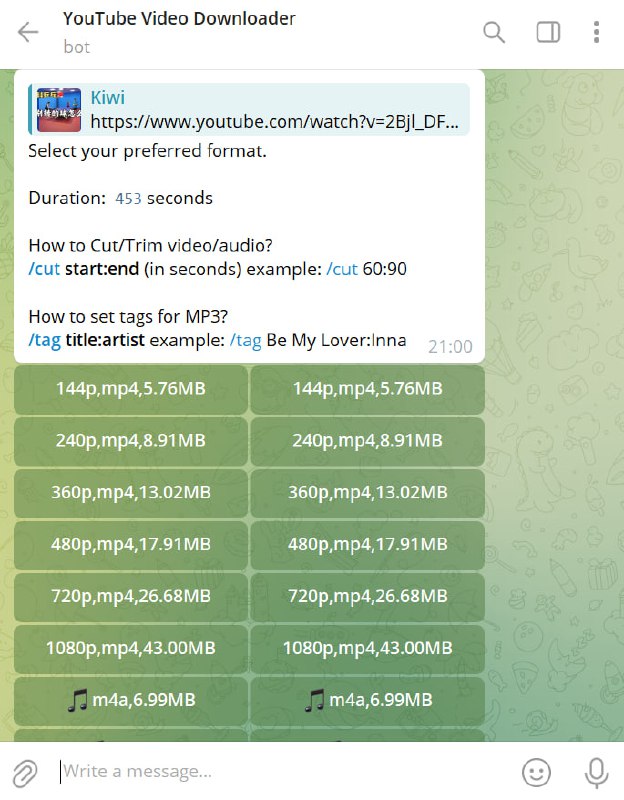
Task: Click the /cut command before start:end
Action: click(45, 269)
